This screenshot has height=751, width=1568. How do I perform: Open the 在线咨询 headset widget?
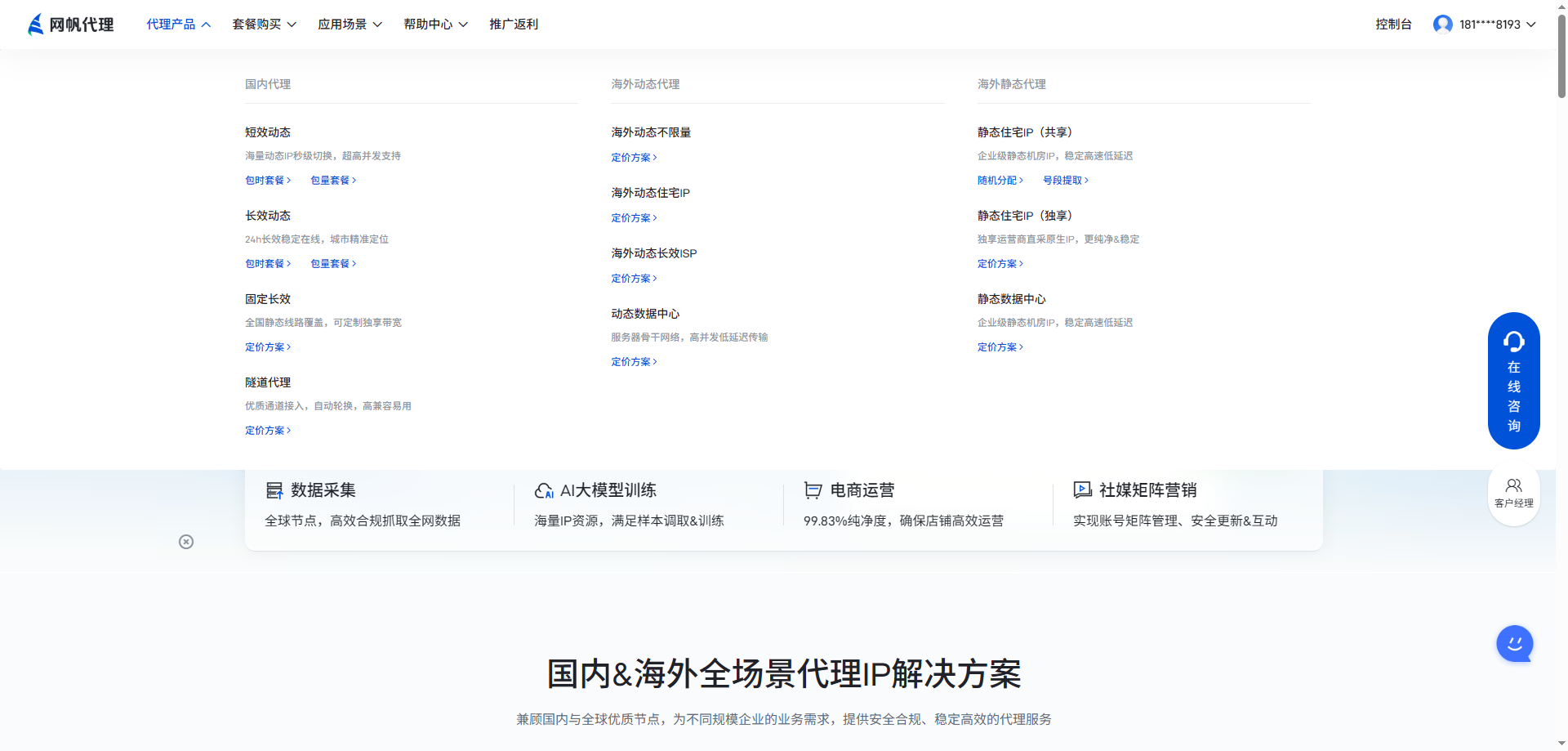tap(1513, 381)
